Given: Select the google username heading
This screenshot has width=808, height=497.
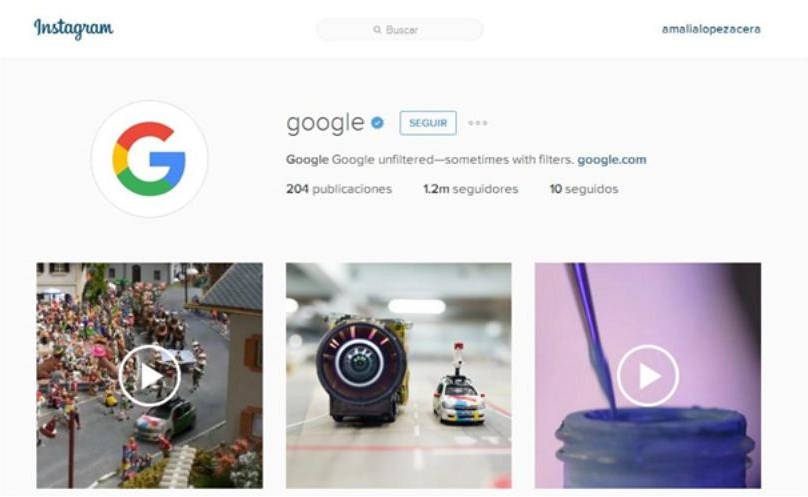Looking at the screenshot, I should click(x=325, y=123).
